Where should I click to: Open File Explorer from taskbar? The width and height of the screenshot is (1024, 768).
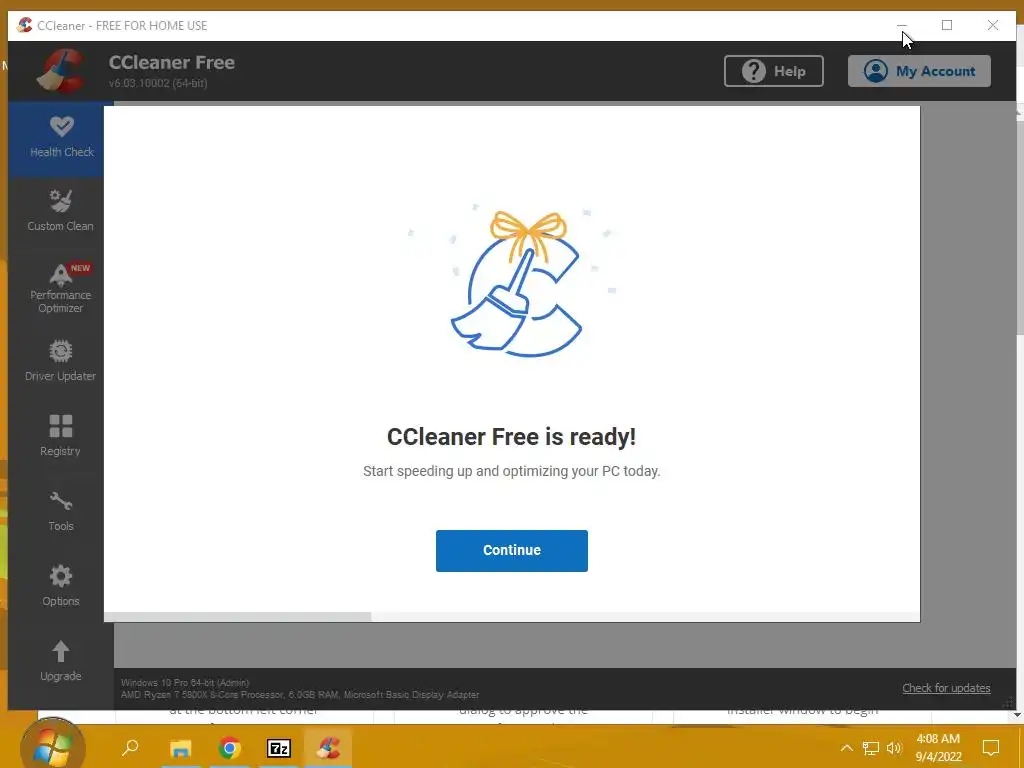pyautogui.click(x=180, y=748)
